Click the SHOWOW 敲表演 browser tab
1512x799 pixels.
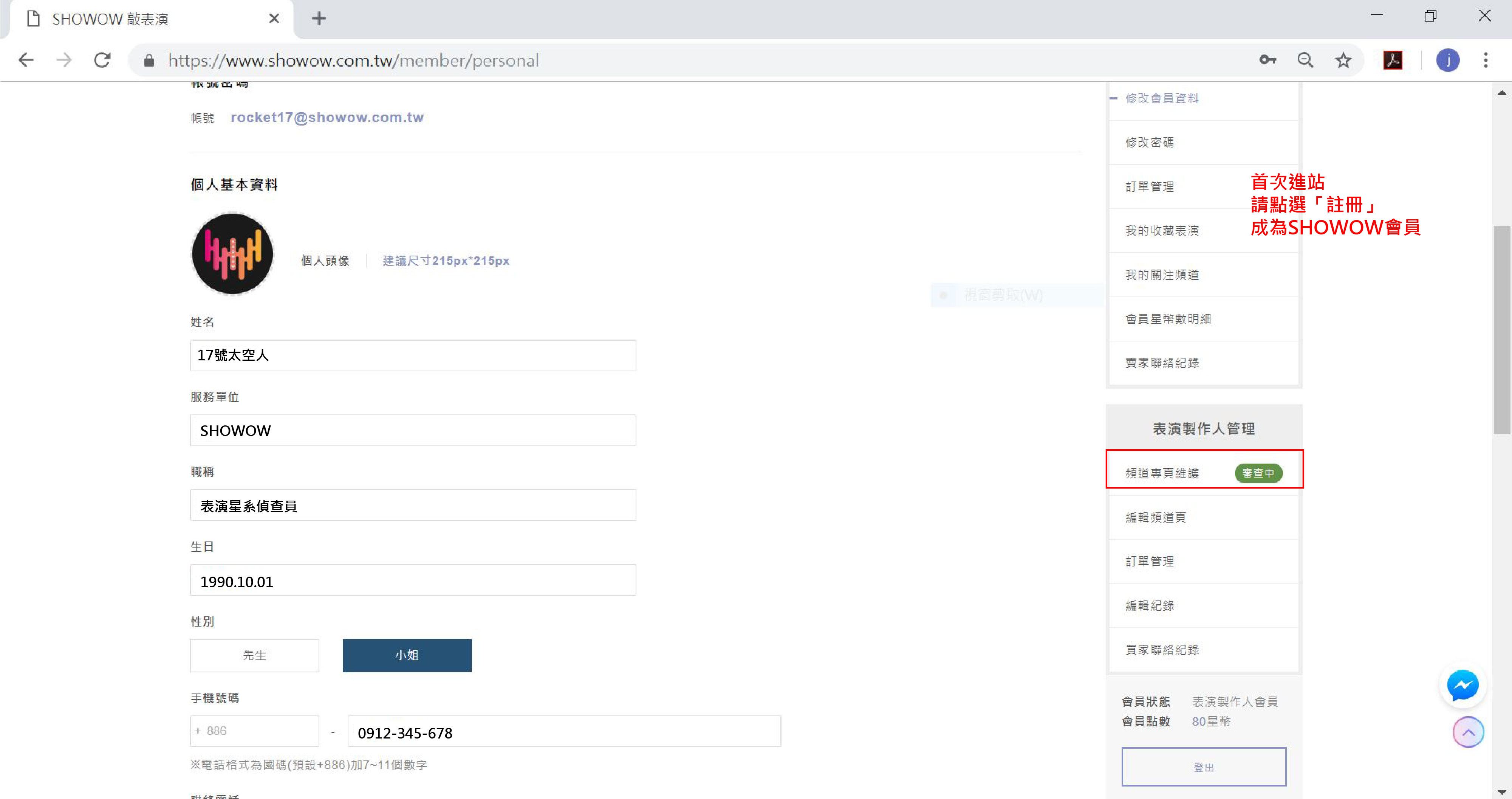(x=152, y=19)
